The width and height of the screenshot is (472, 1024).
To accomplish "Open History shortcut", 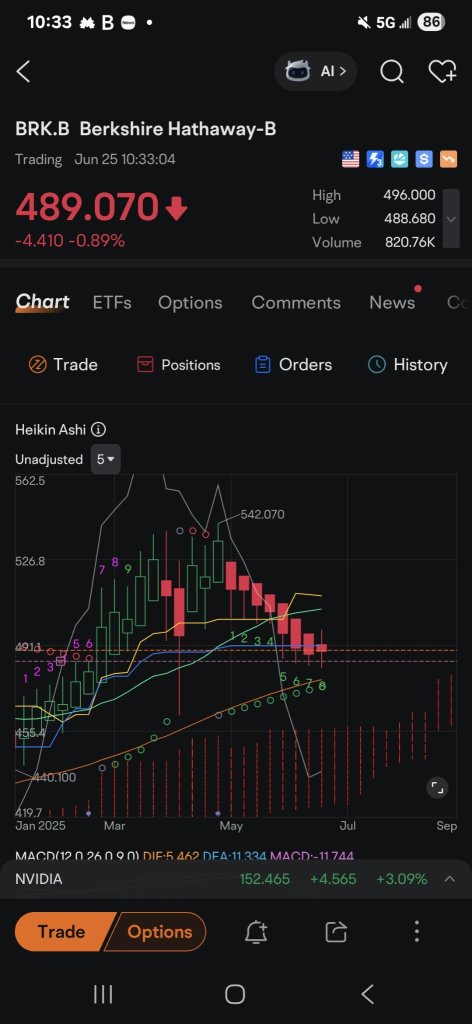I will click(408, 364).
